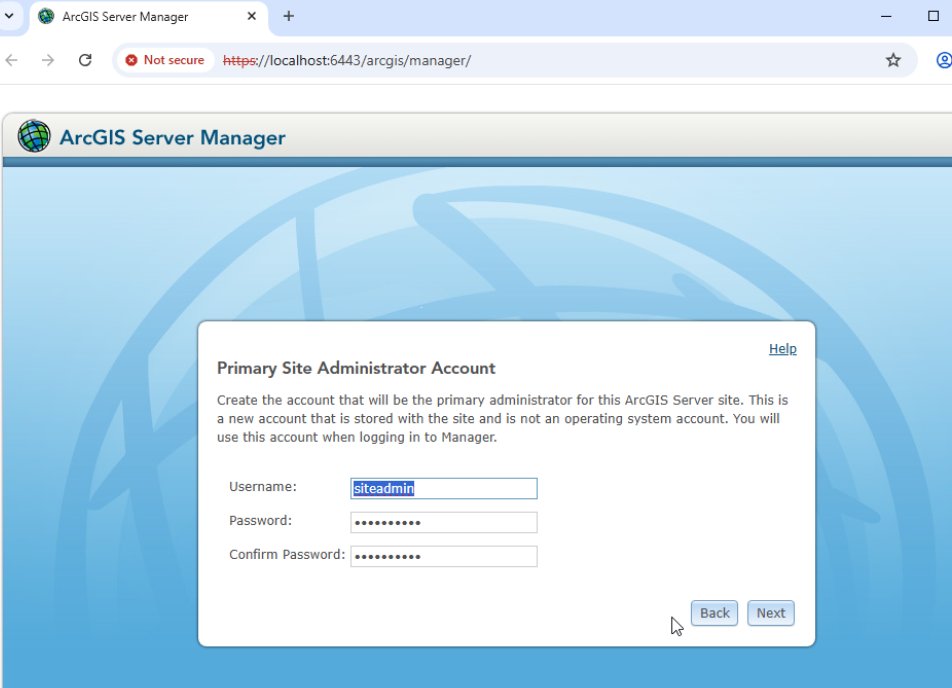
Task: Click the ArcGIS Server Manager header title
Action: (x=172, y=138)
